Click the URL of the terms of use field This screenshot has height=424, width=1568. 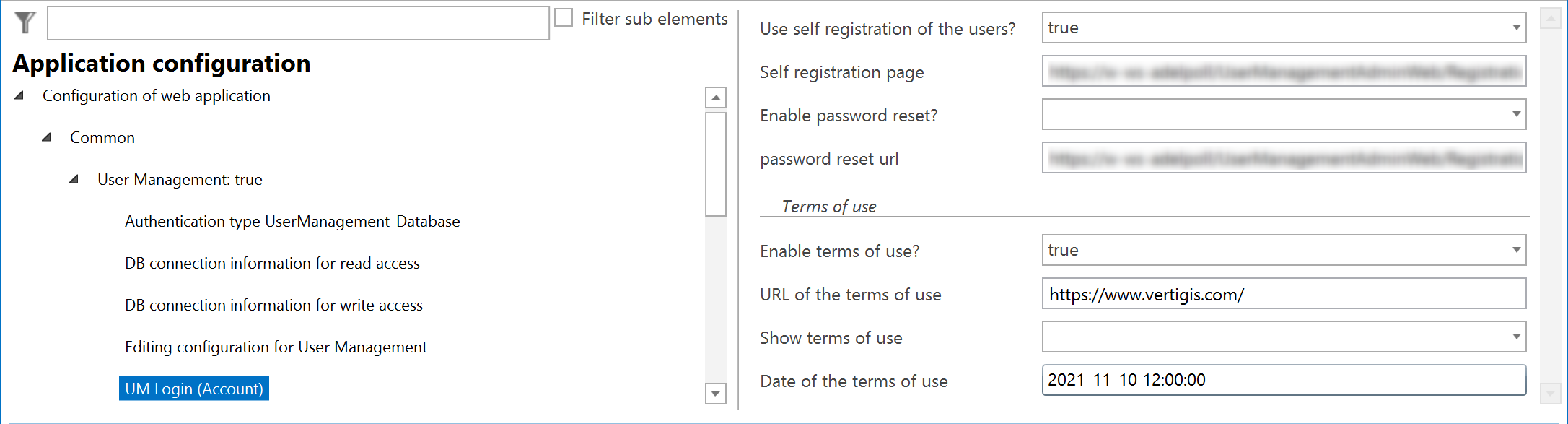coord(1283,294)
